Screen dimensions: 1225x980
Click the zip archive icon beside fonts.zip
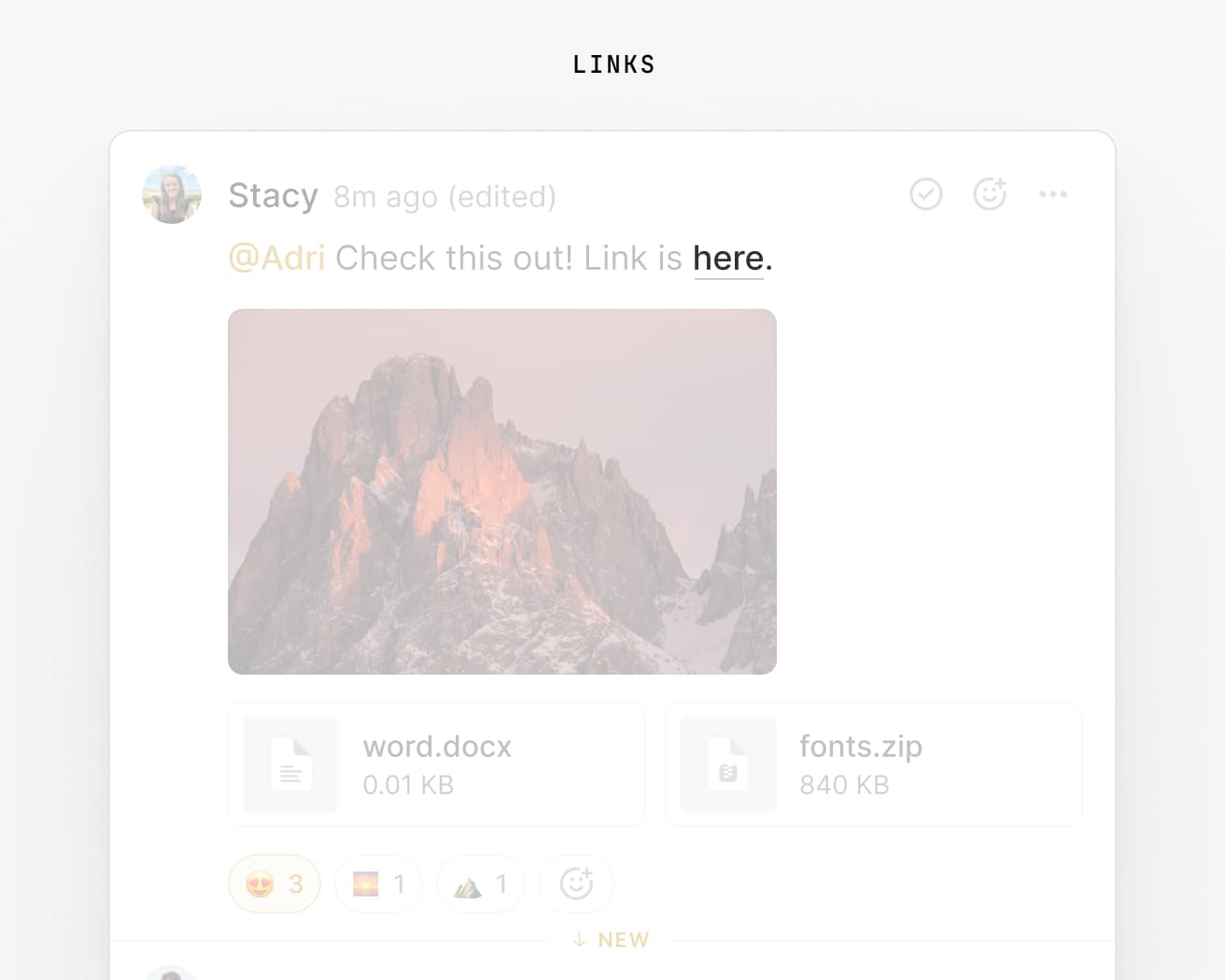pyautogui.click(x=728, y=764)
